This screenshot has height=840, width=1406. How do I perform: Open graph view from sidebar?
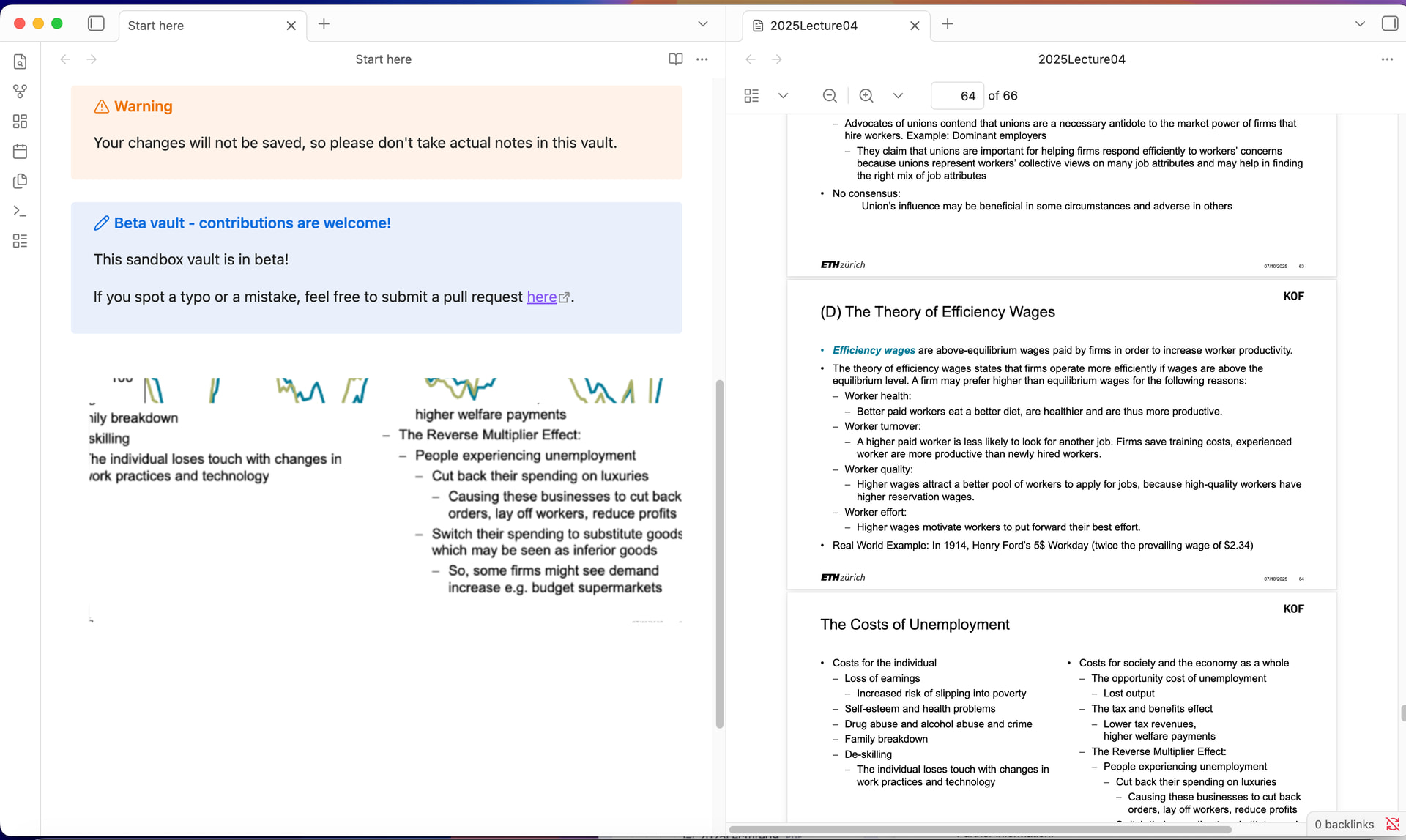(x=20, y=92)
